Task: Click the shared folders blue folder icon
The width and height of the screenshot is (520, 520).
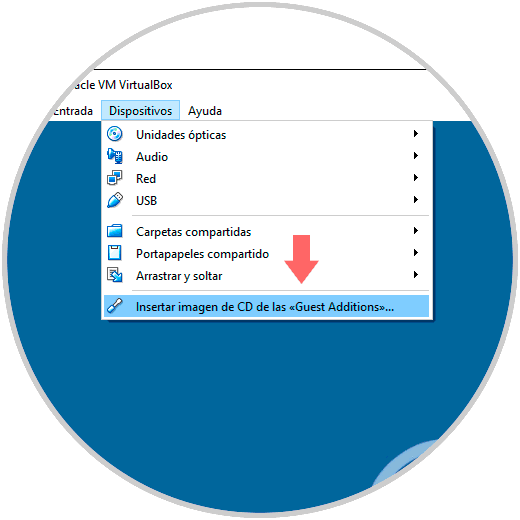Action: click(x=114, y=231)
